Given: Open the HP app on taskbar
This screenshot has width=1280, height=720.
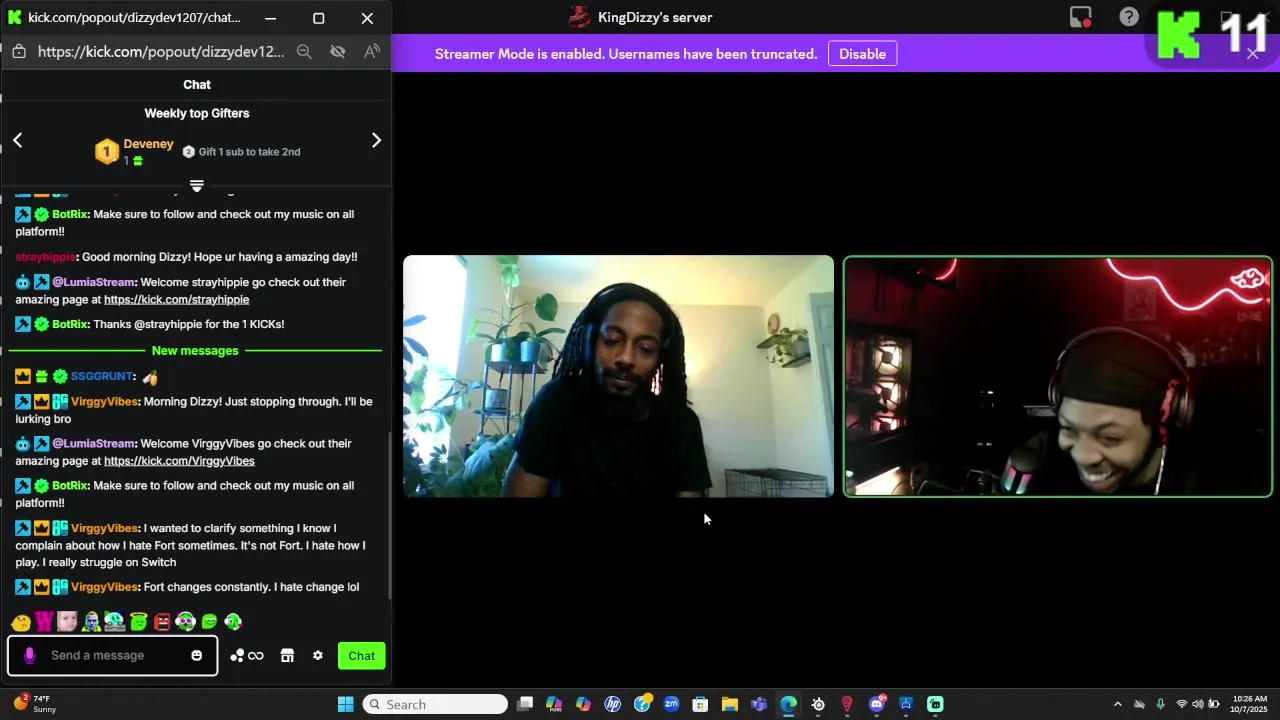Looking at the screenshot, I should pyautogui.click(x=613, y=704).
